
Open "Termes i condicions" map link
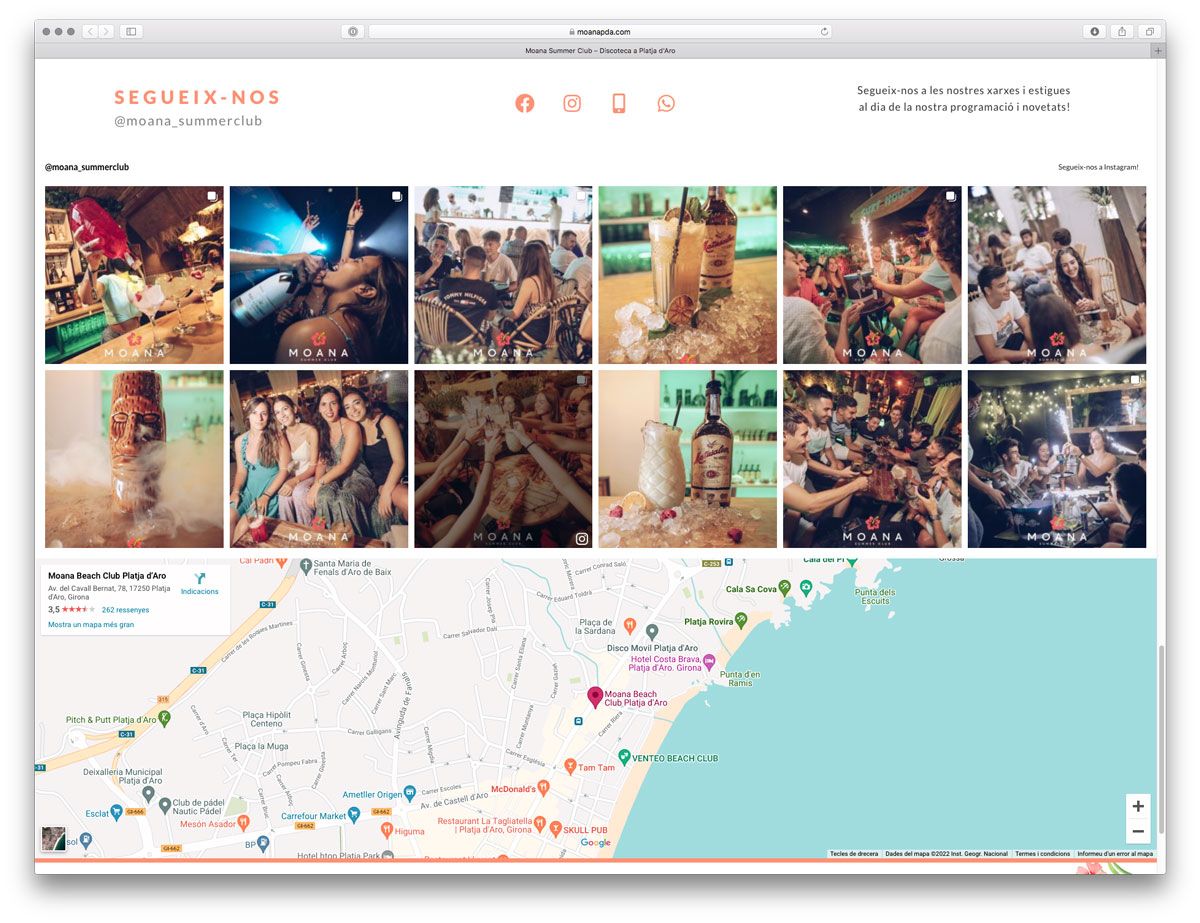point(1042,854)
